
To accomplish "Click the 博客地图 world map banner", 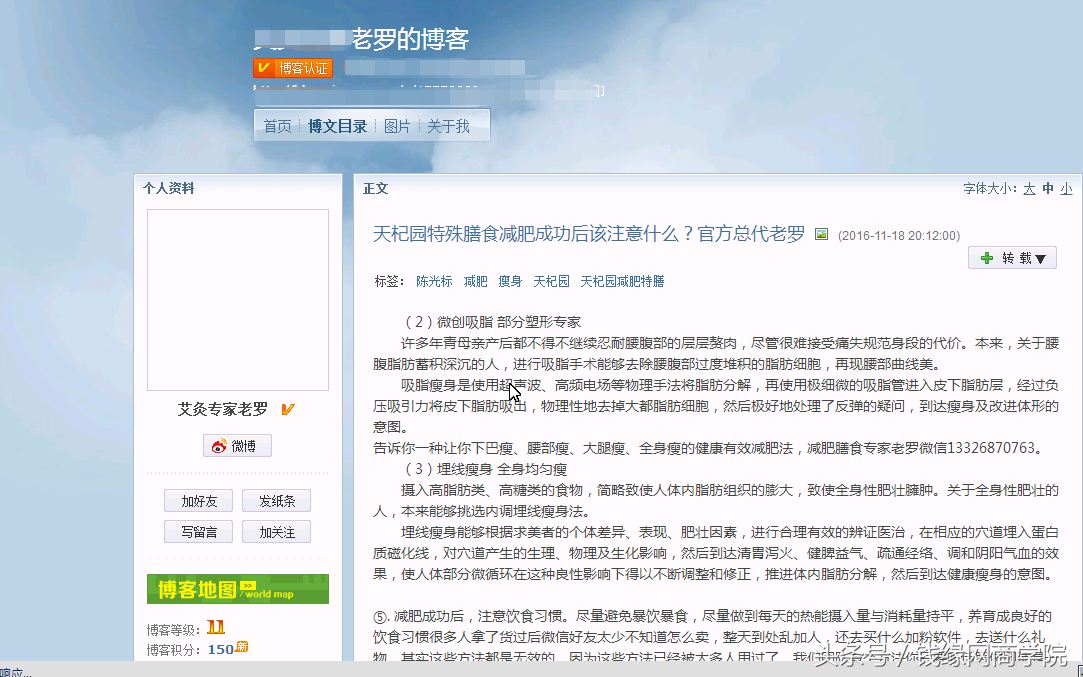I will point(237,589).
